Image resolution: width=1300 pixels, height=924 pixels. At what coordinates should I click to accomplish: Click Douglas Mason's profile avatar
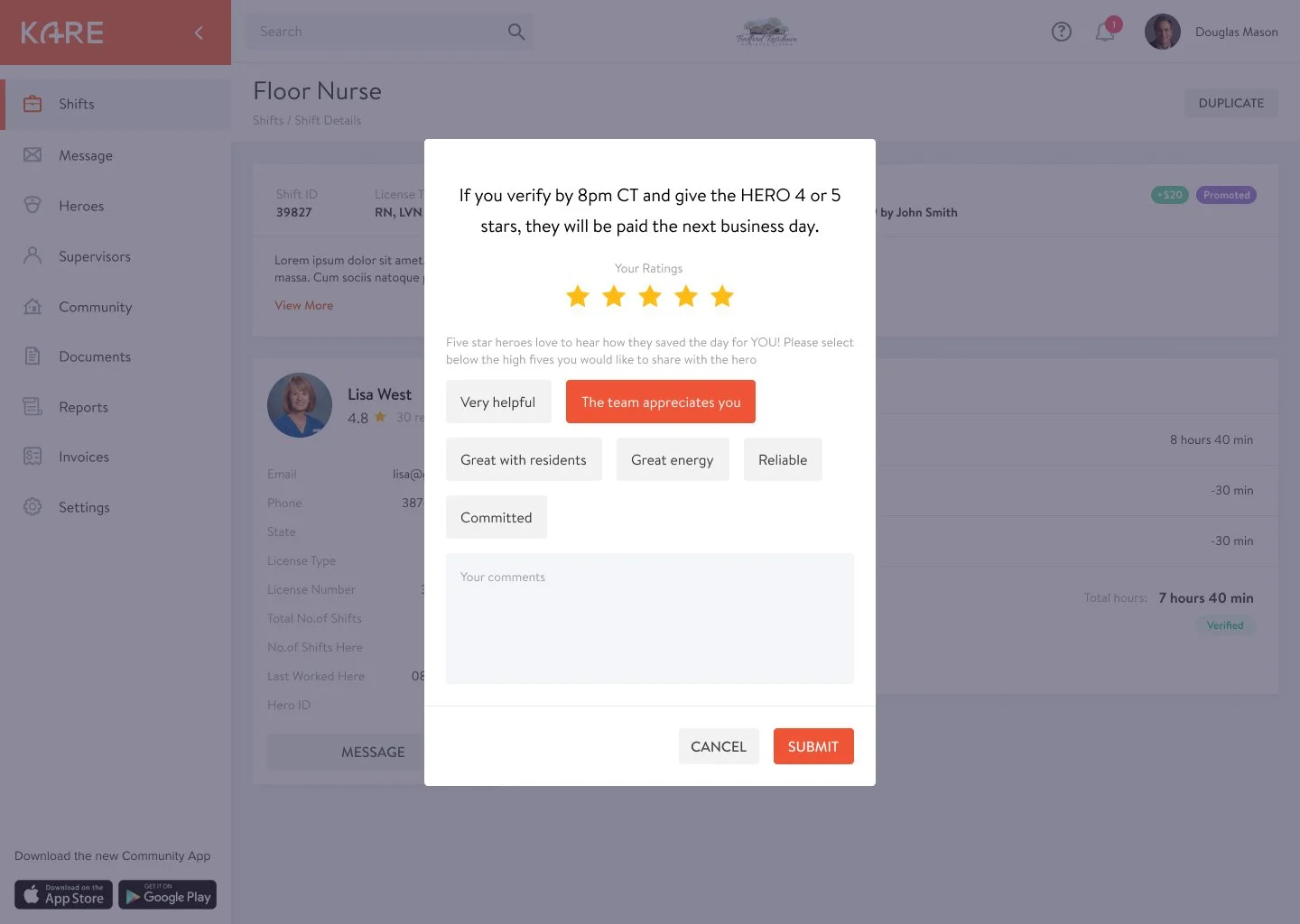tap(1163, 32)
